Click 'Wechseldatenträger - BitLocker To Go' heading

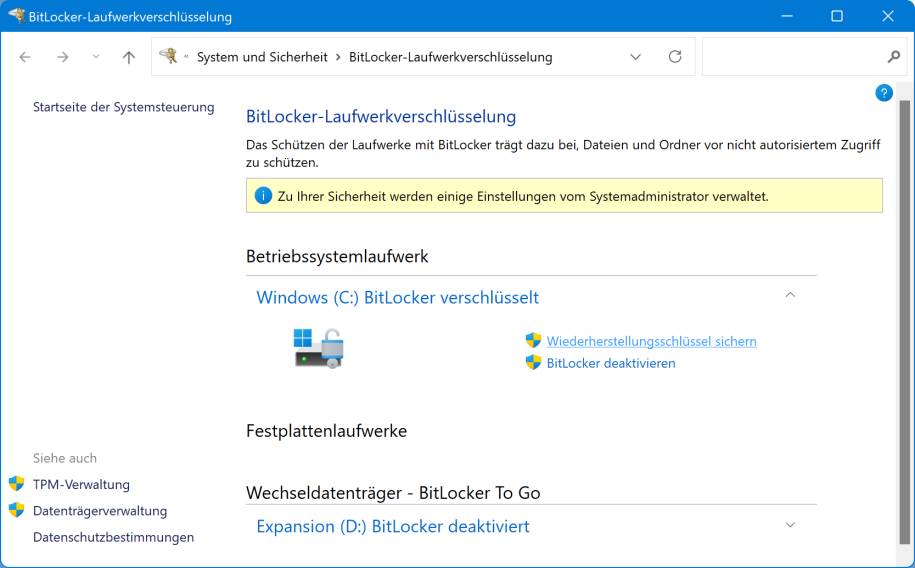click(x=393, y=493)
